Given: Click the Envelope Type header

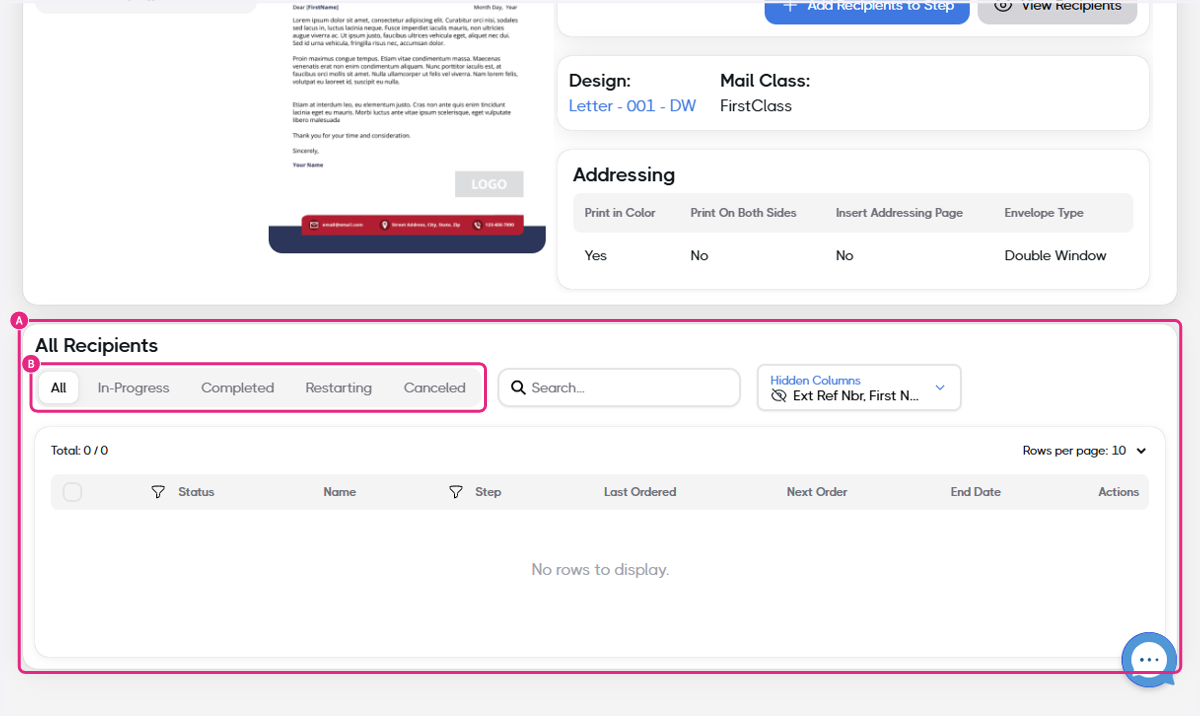Looking at the screenshot, I should 1044,213.
